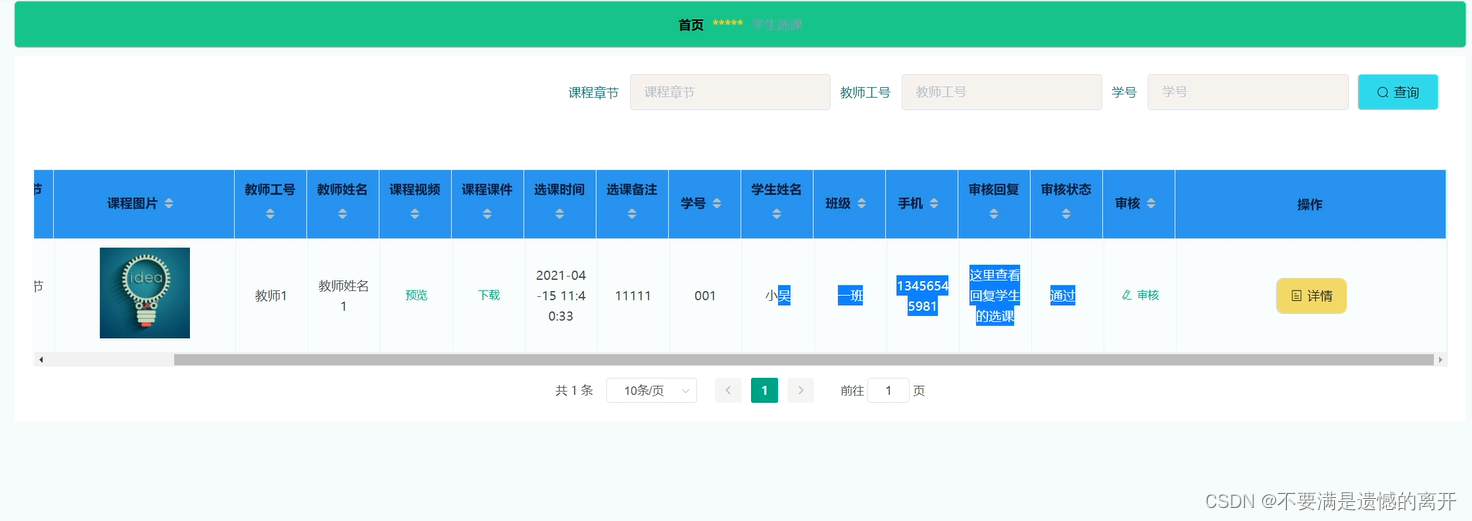Click the 这里查看回复学生的选课 reply cell
The image size is (1472, 521).
pyautogui.click(x=995, y=296)
